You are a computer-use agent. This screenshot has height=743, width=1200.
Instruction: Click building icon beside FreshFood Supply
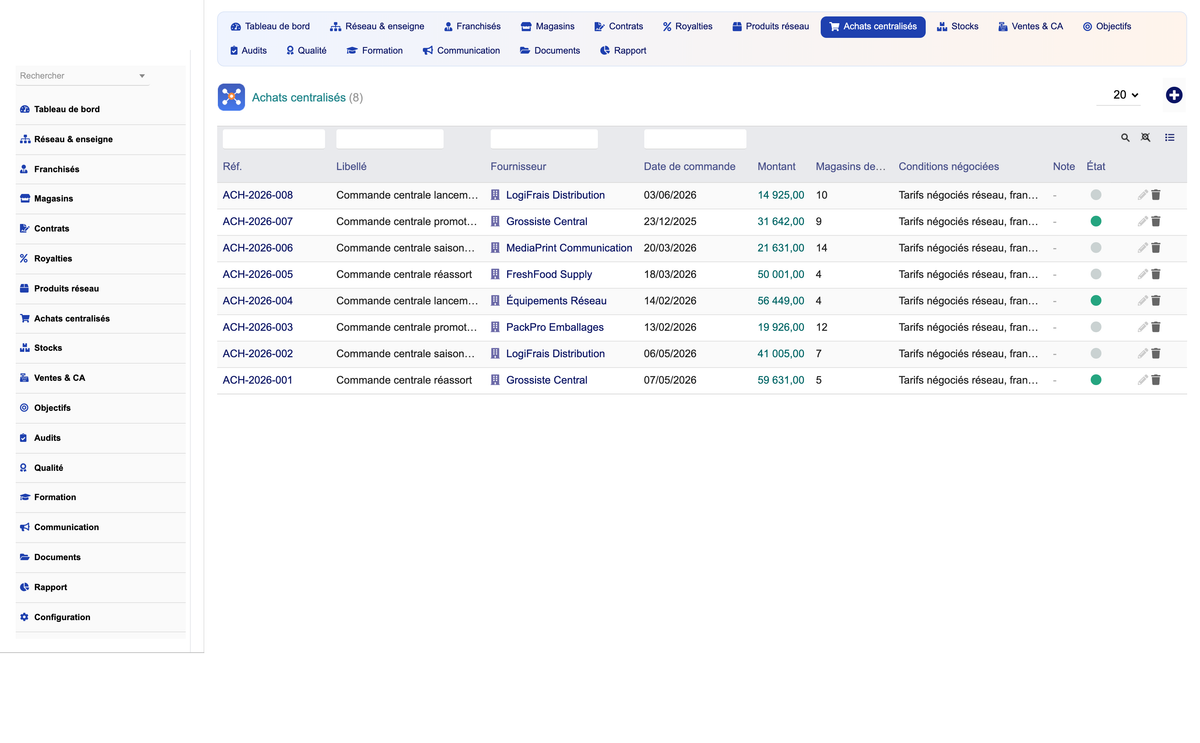(x=495, y=274)
